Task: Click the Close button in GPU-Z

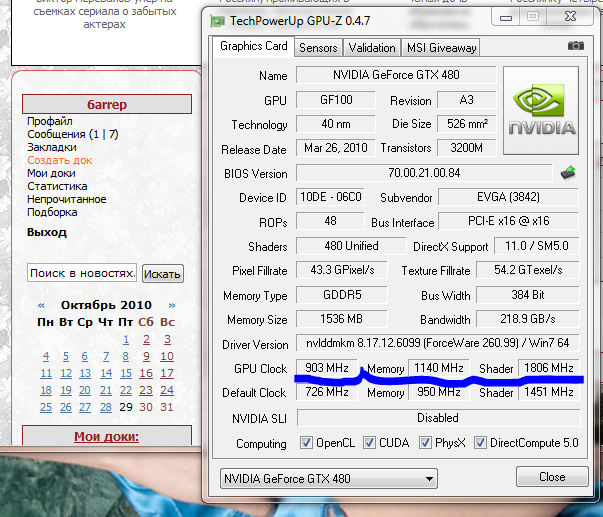Action: pos(552,477)
